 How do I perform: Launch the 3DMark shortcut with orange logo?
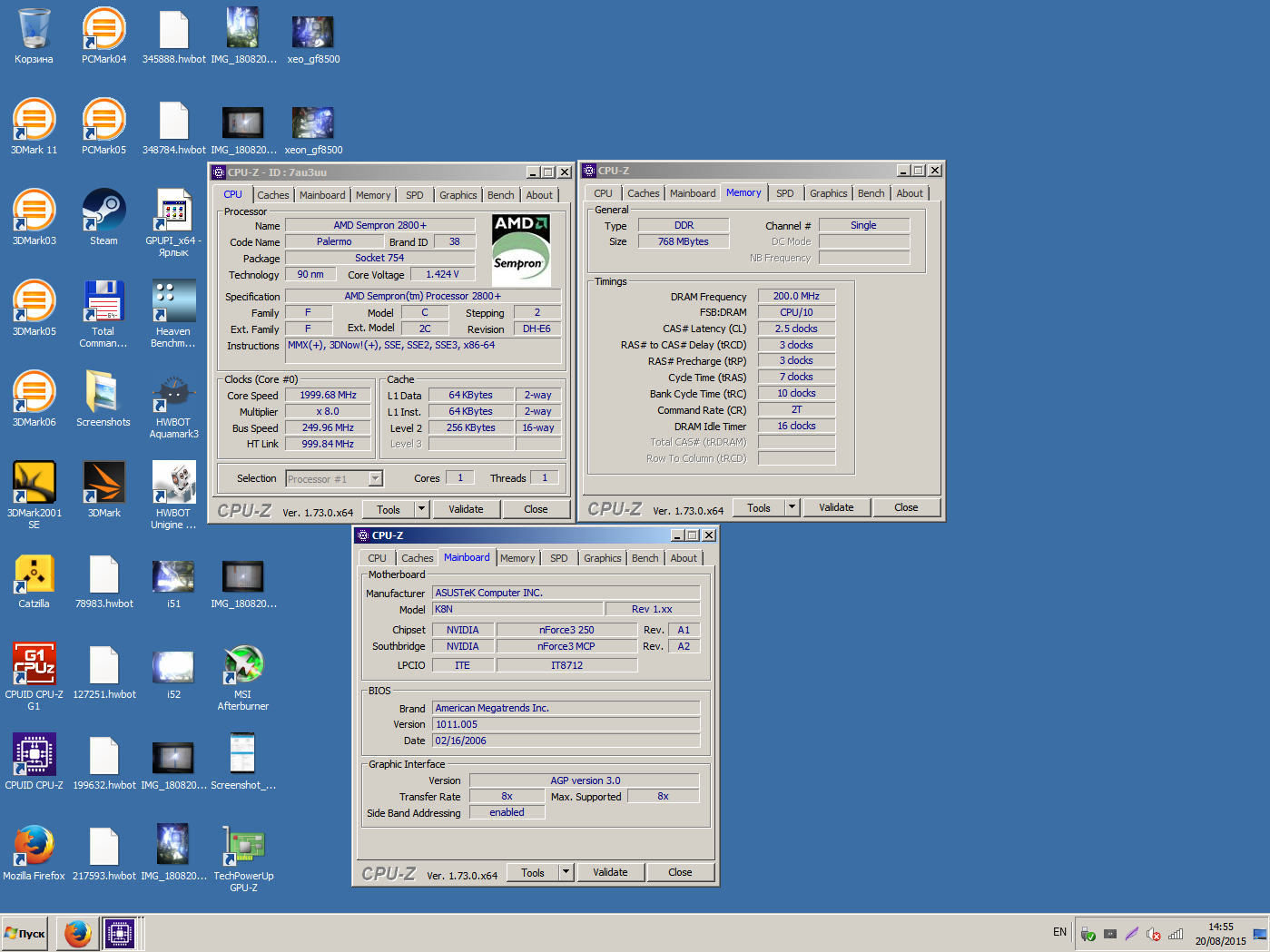point(103,490)
